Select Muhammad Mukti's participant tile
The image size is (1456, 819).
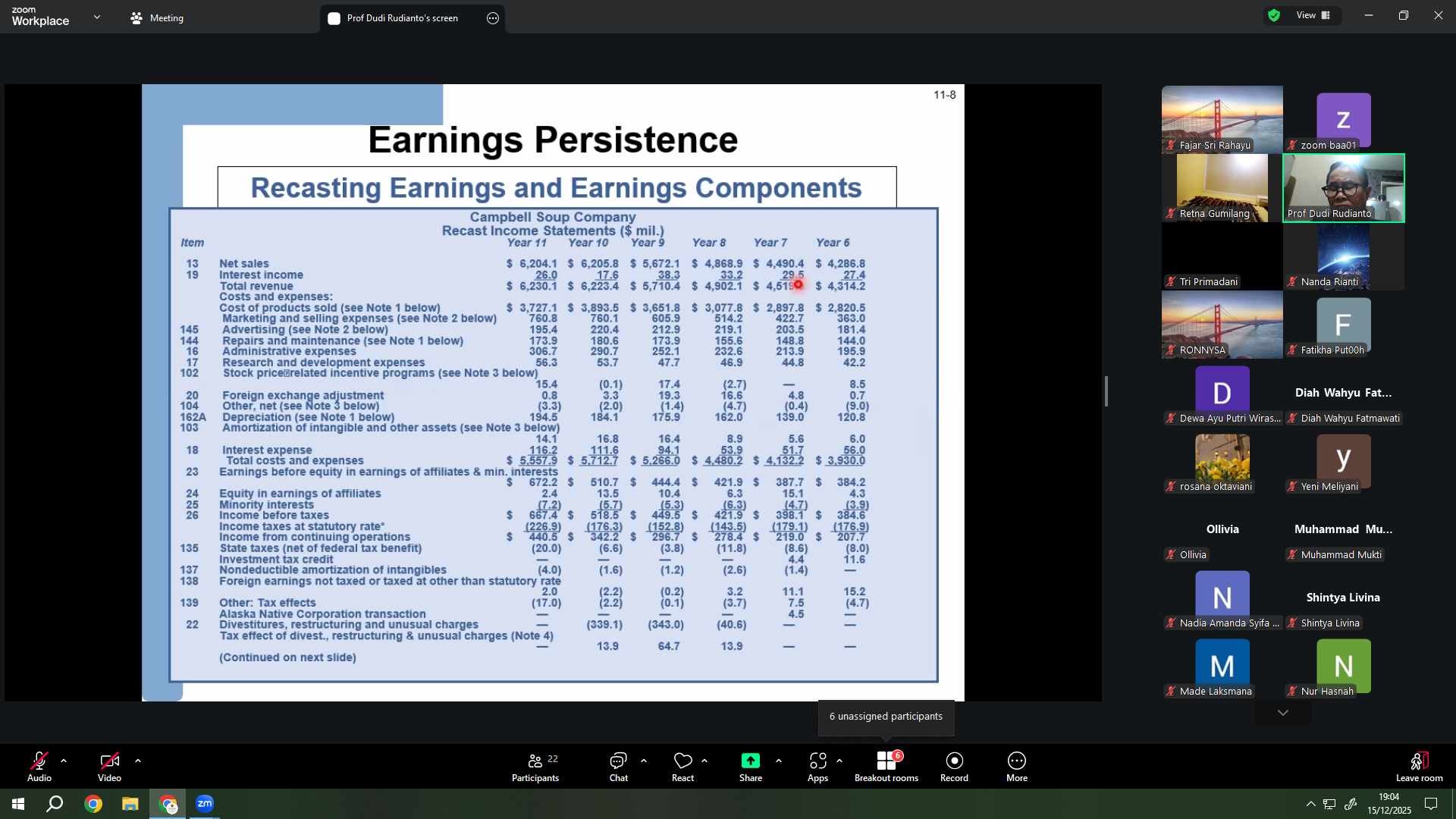point(1344,529)
